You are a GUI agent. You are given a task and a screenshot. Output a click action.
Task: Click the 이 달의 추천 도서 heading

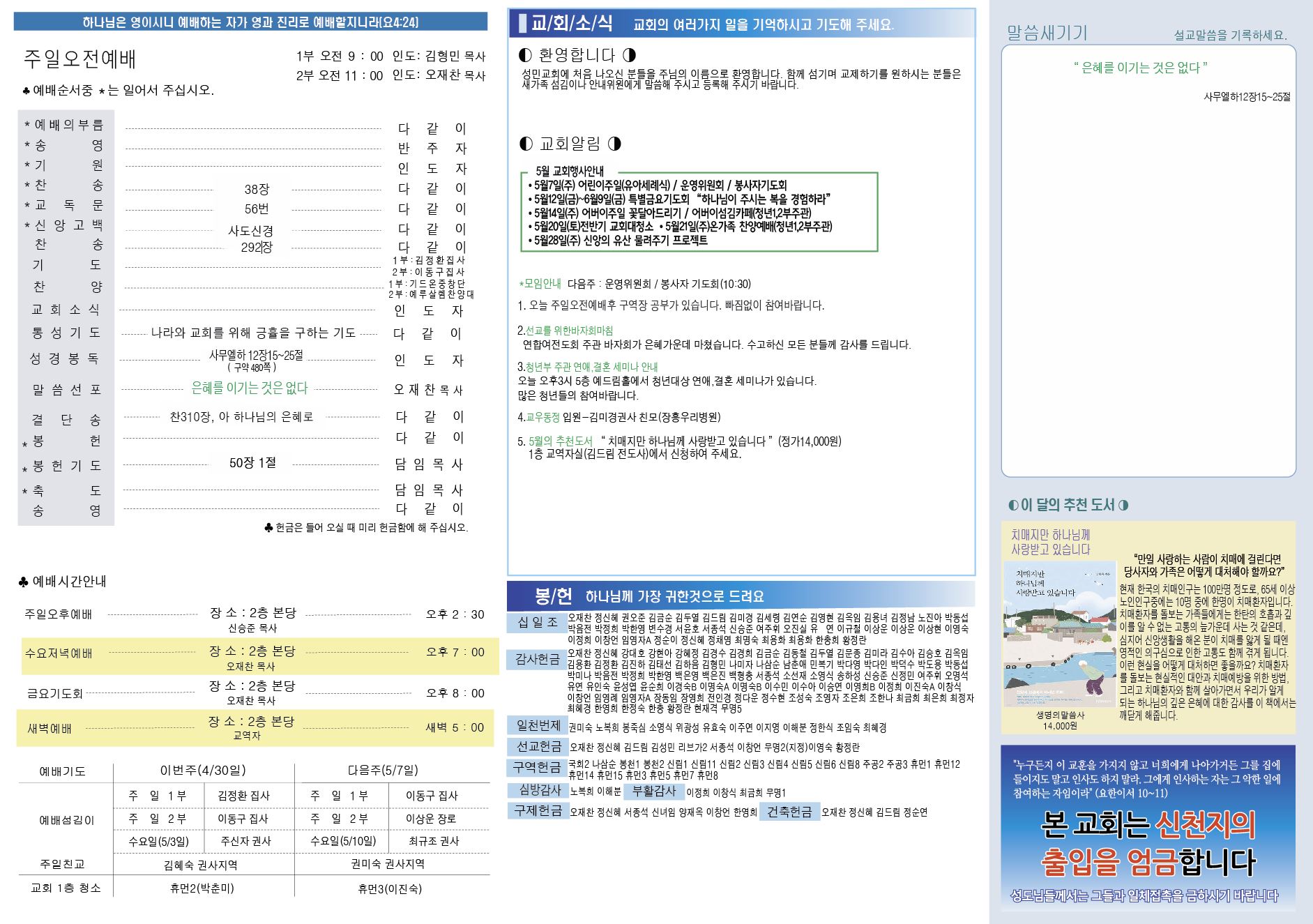(x=1068, y=505)
